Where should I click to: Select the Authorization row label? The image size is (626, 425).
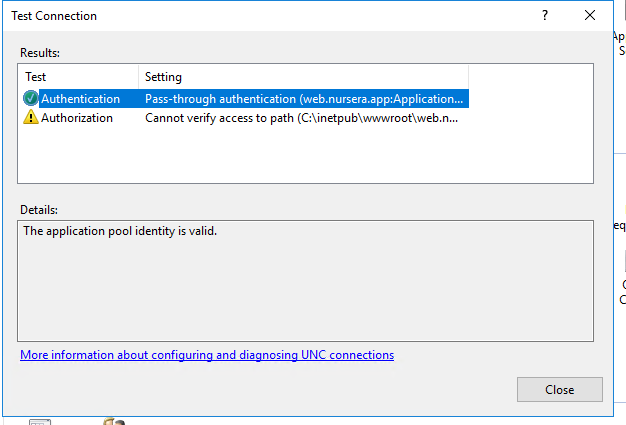click(77, 118)
